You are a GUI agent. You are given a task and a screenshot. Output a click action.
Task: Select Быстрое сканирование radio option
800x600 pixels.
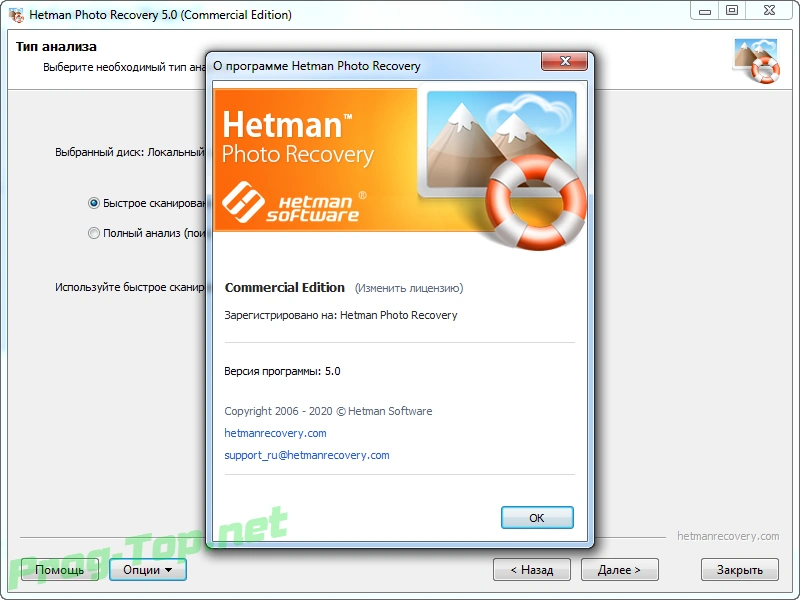(93, 203)
